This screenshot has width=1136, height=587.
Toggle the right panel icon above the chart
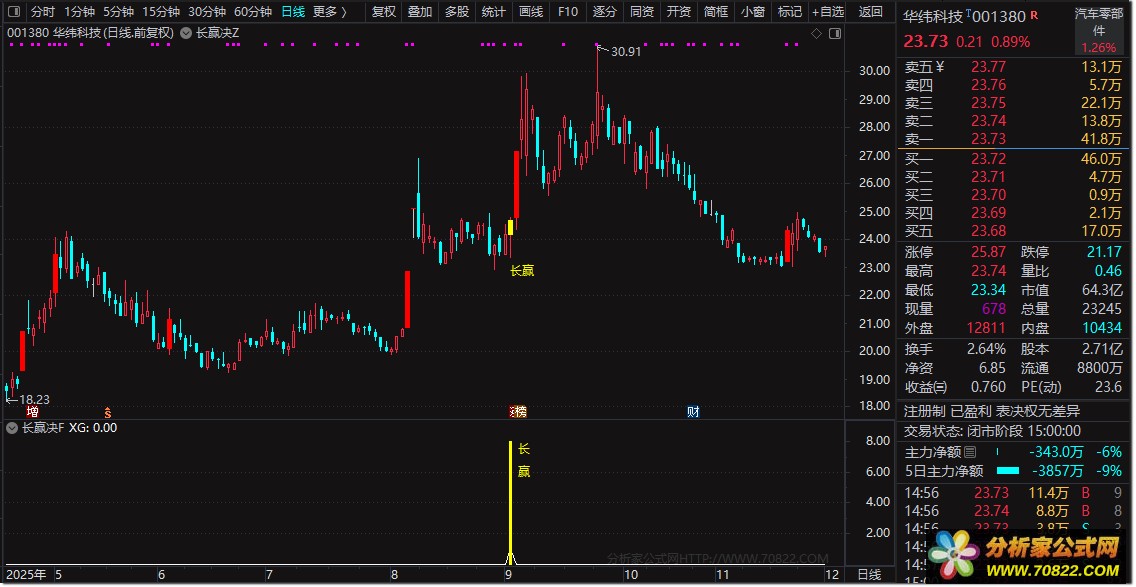point(835,33)
